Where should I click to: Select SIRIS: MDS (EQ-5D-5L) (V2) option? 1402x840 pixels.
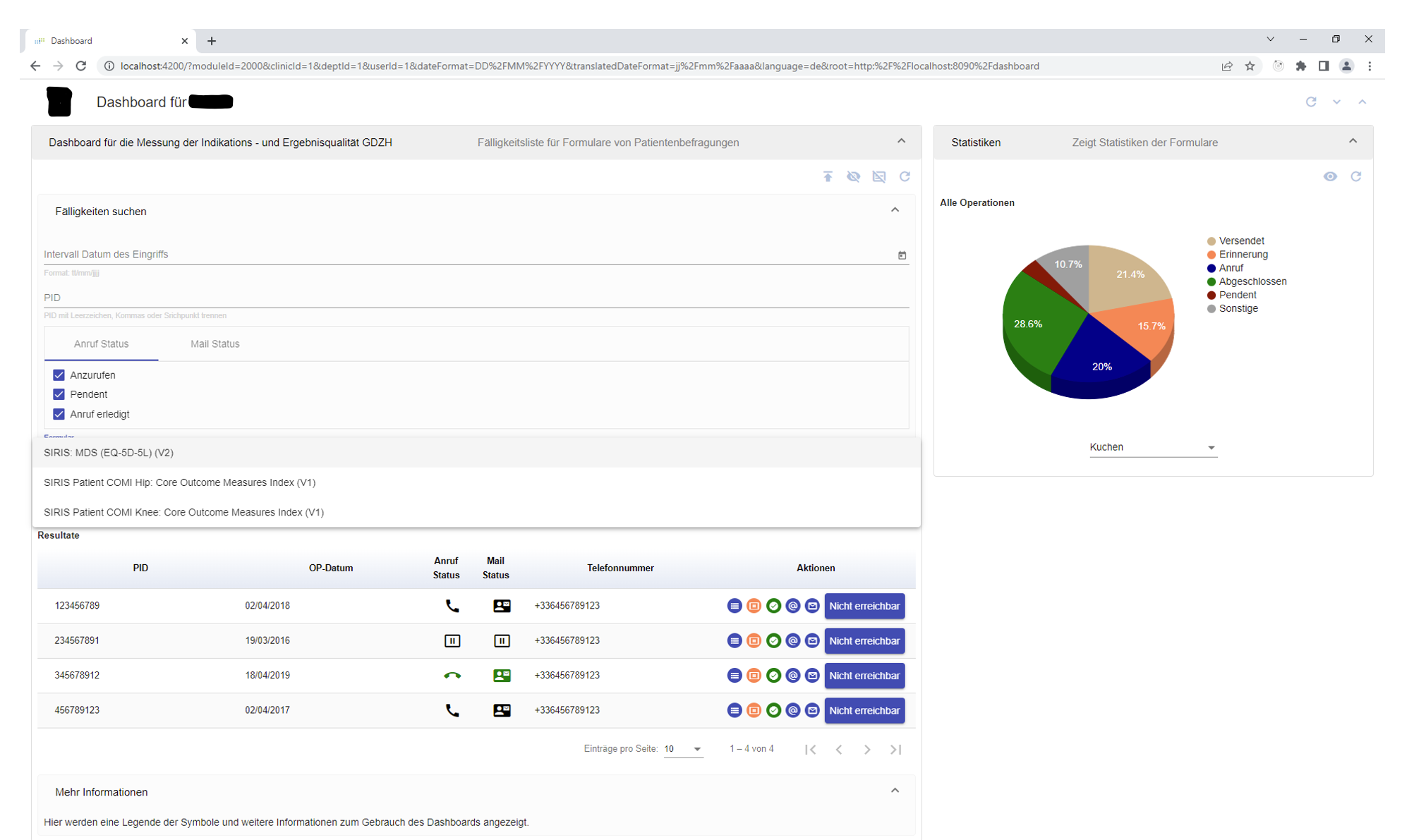tap(476, 453)
